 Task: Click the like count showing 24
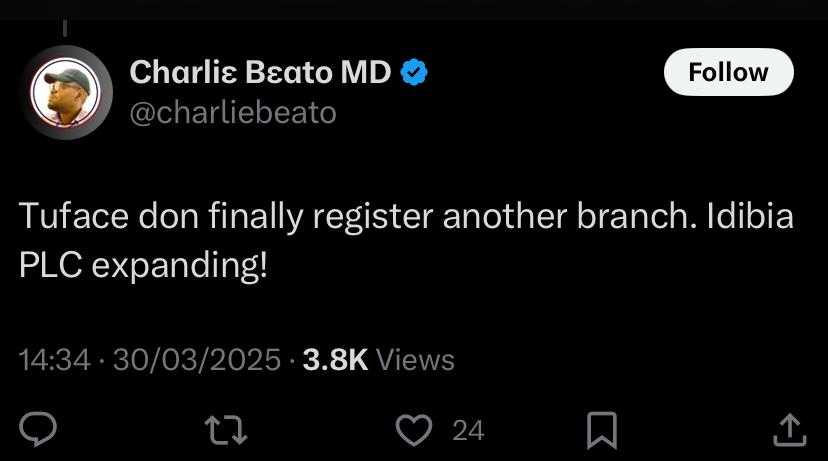(468, 431)
